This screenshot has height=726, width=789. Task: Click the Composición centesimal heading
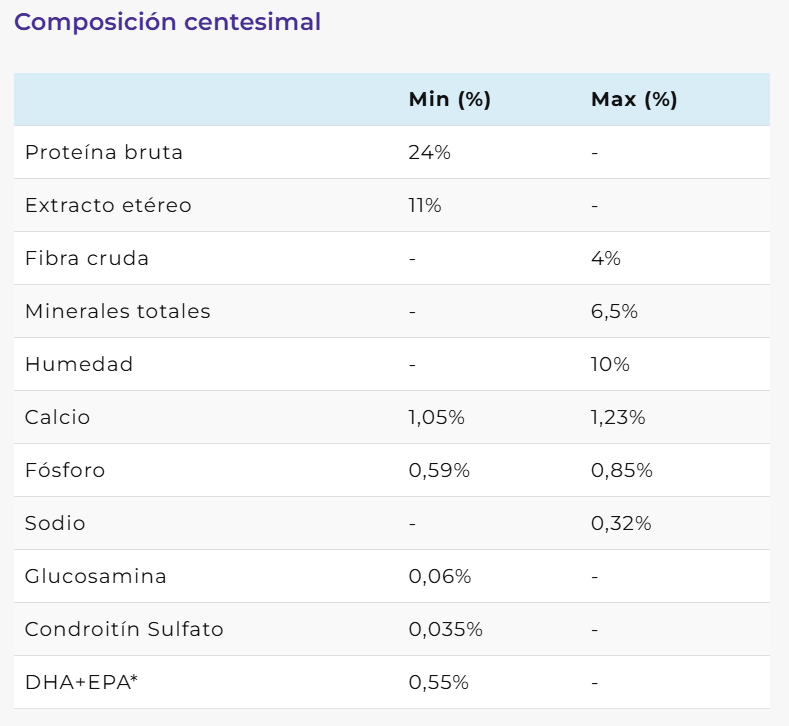point(168,22)
